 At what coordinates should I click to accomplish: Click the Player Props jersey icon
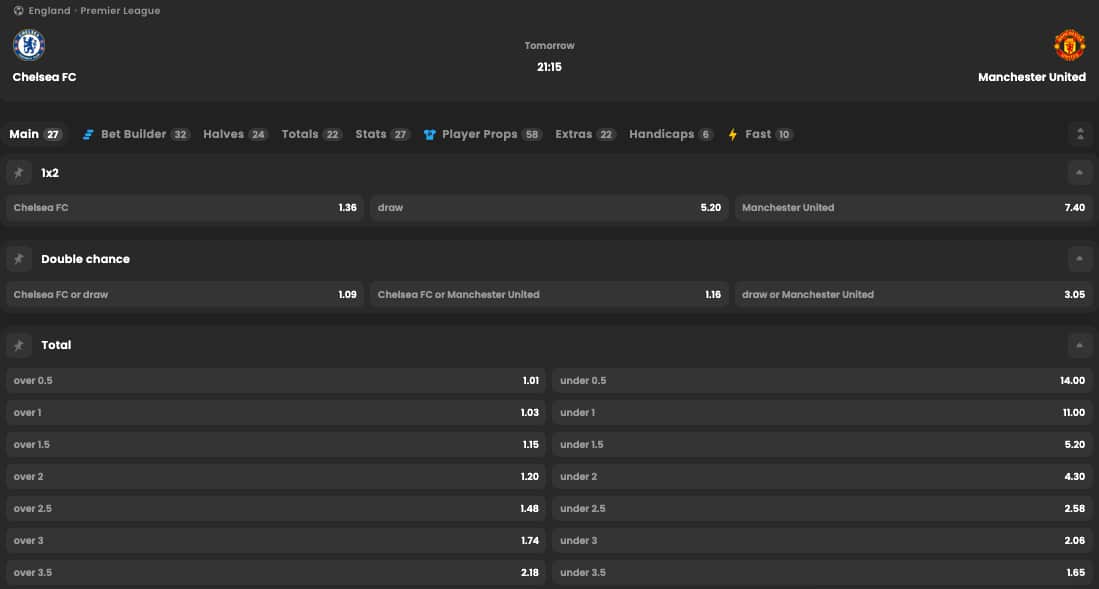click(430, 134)
